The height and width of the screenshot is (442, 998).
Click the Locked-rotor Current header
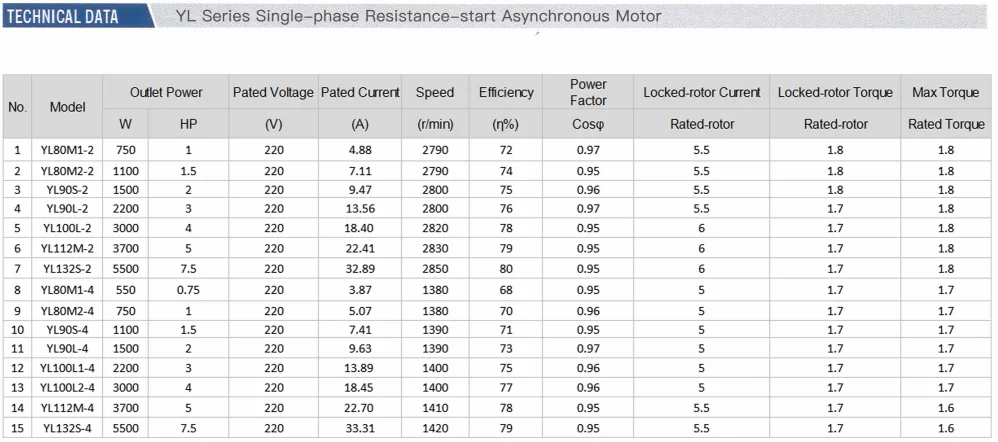[702, 92]
